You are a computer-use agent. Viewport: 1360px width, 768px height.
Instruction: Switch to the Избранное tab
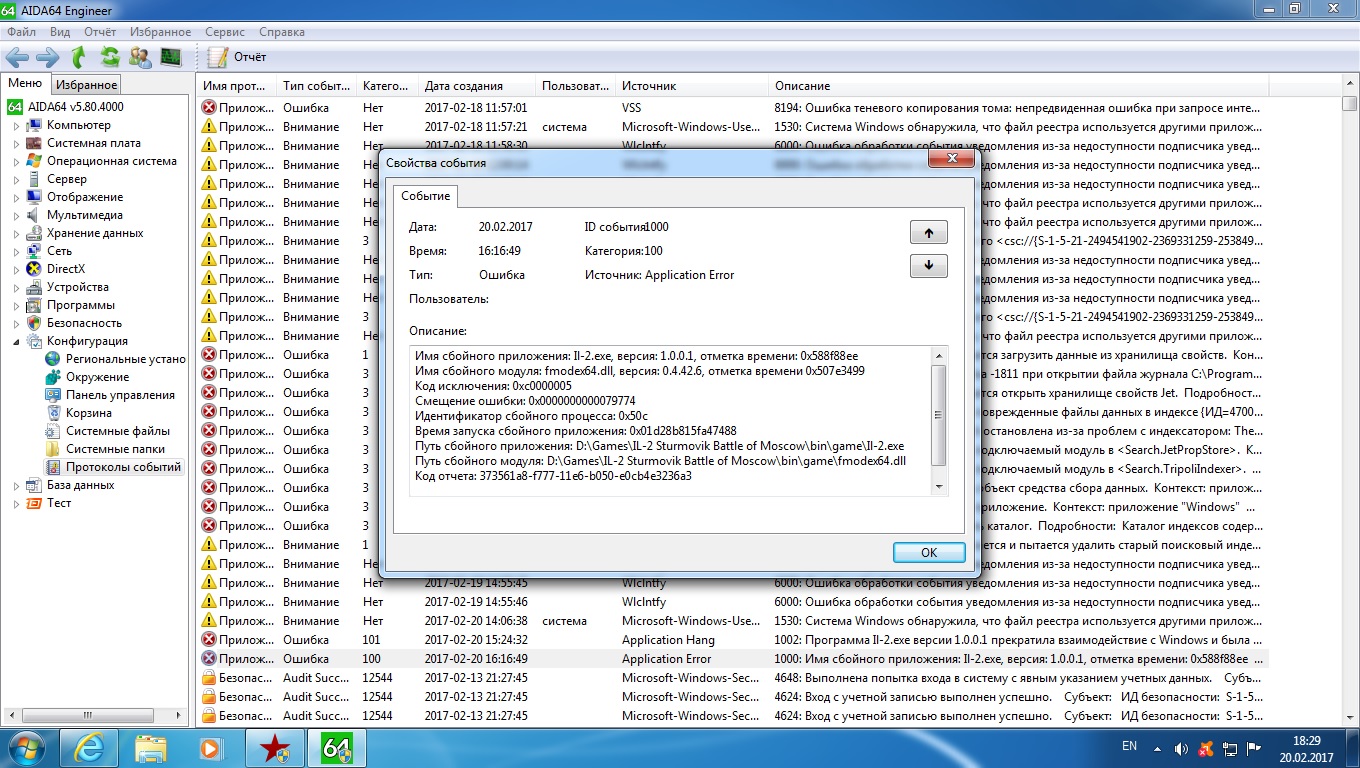coord(86,85)
